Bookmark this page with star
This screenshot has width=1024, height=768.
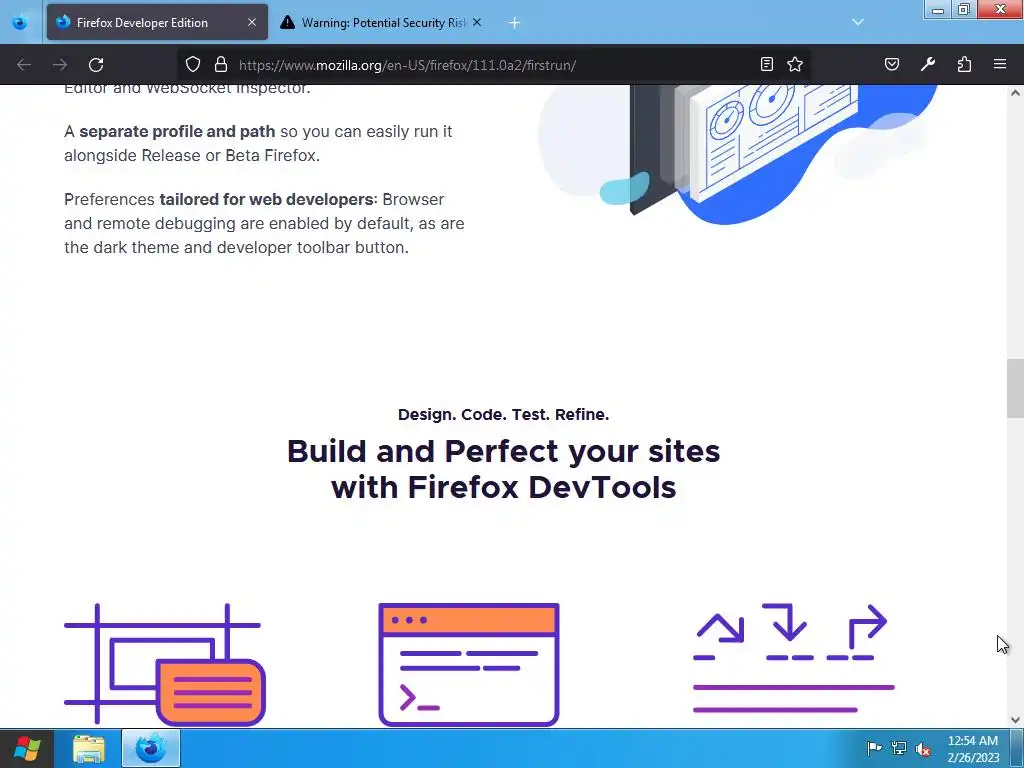pos(795,64)
